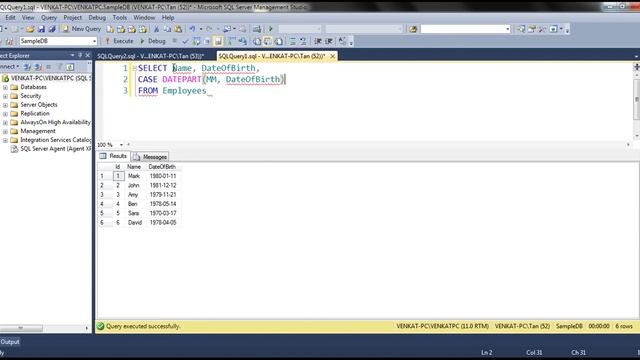Click the Execute button

click(x=119, y=41)
